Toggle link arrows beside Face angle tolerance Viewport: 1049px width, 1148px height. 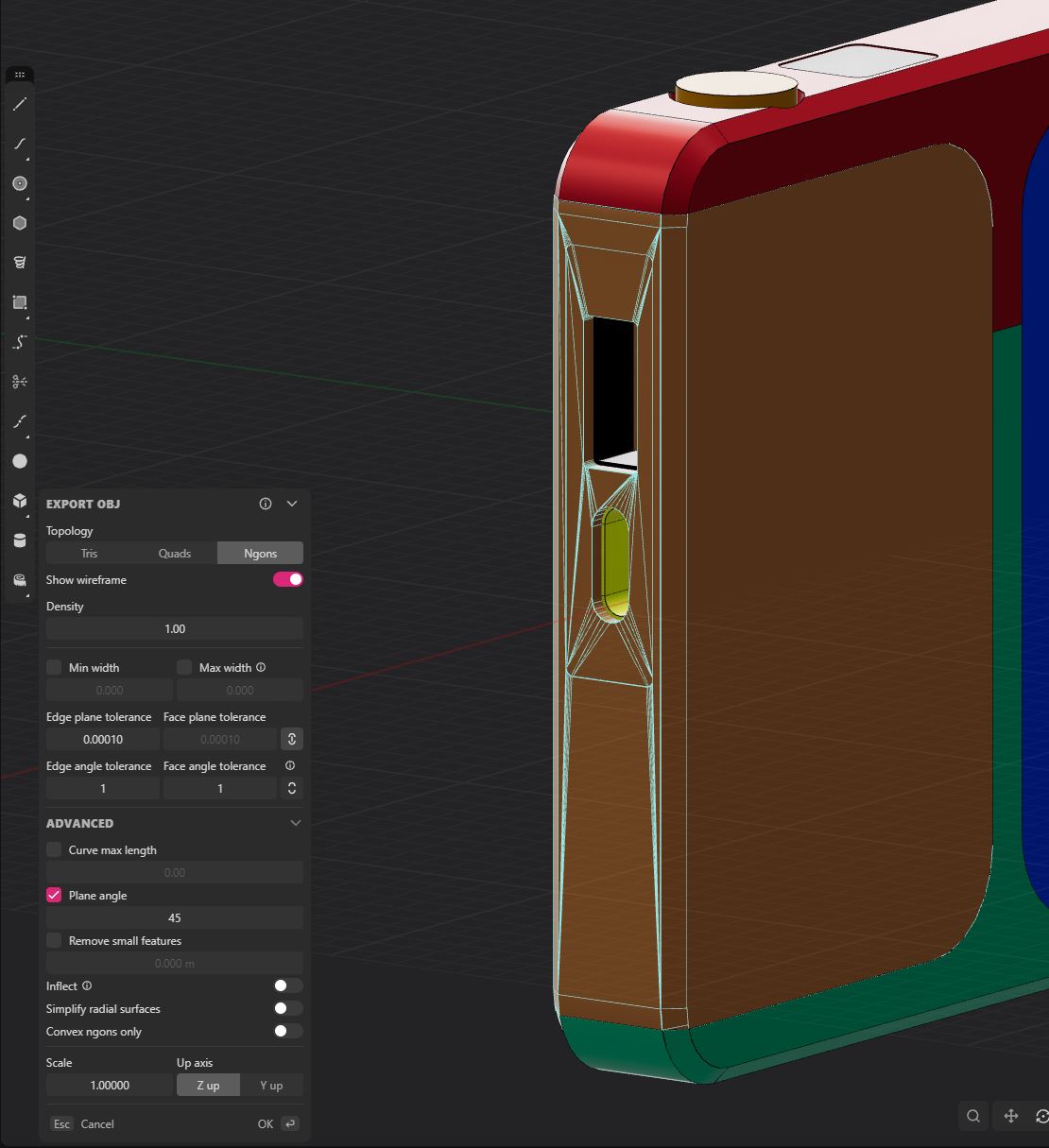(x=292, y=788)
